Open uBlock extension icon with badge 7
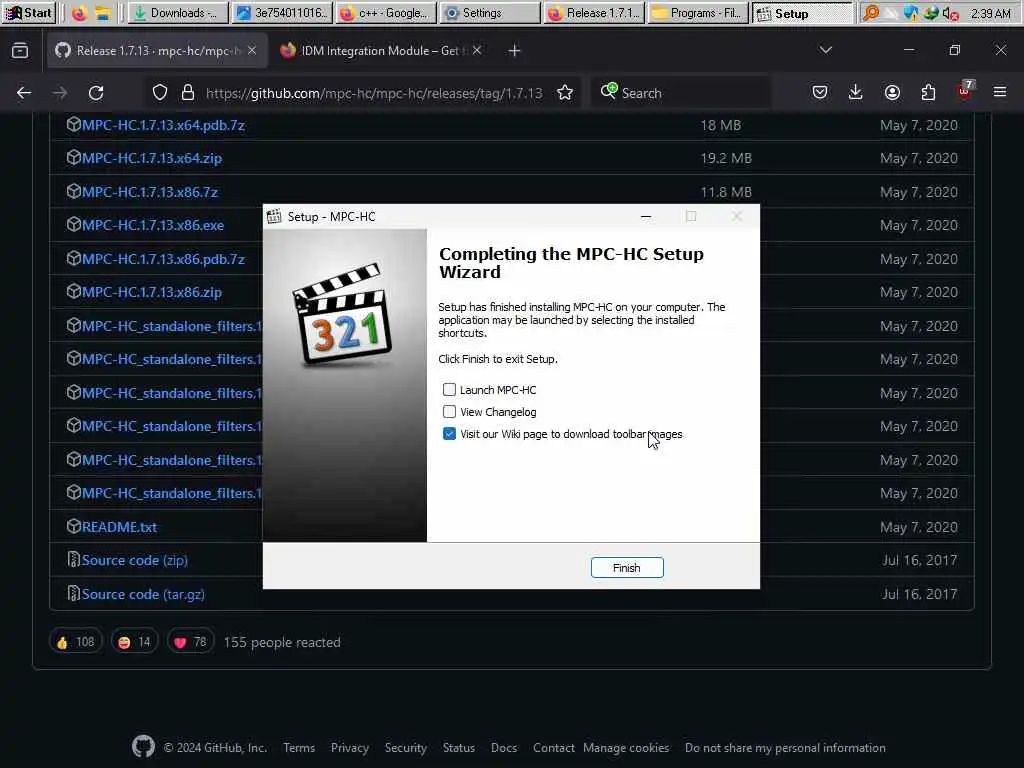The image size is (1024, 768). point(965,91)
